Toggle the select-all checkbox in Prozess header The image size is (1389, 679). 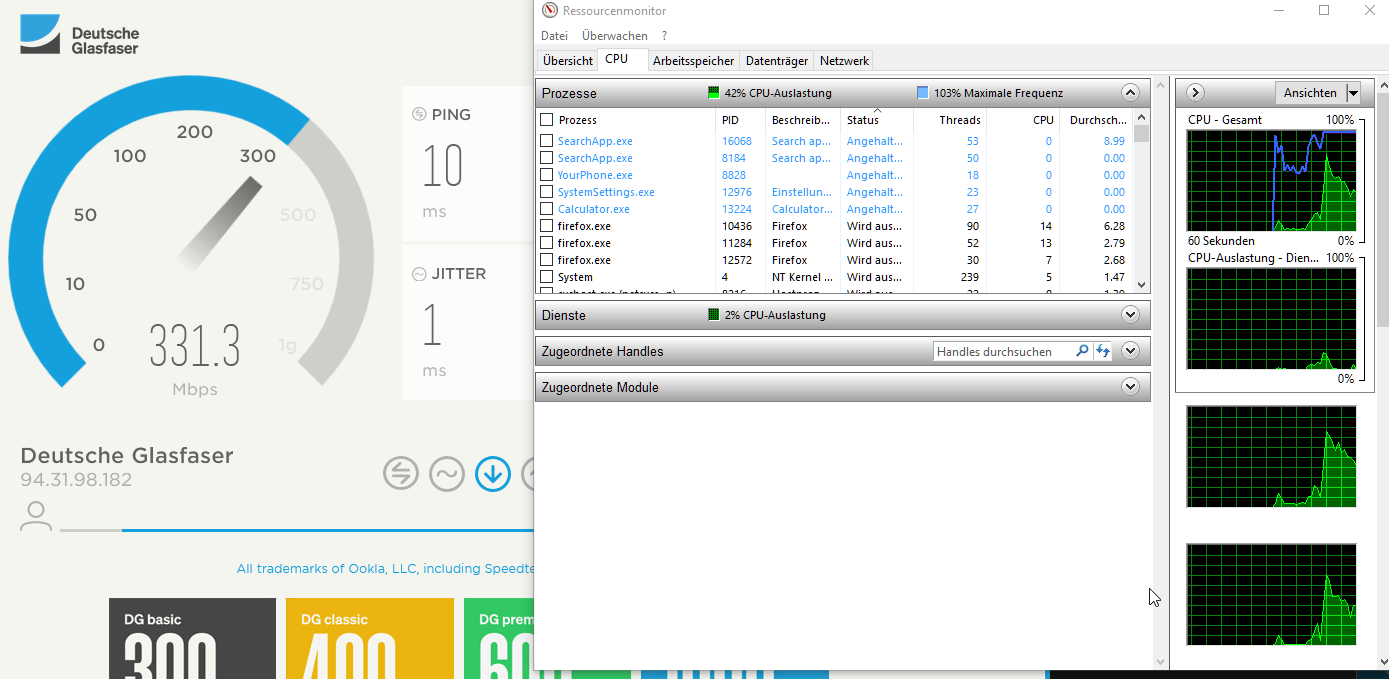point(547,120)
